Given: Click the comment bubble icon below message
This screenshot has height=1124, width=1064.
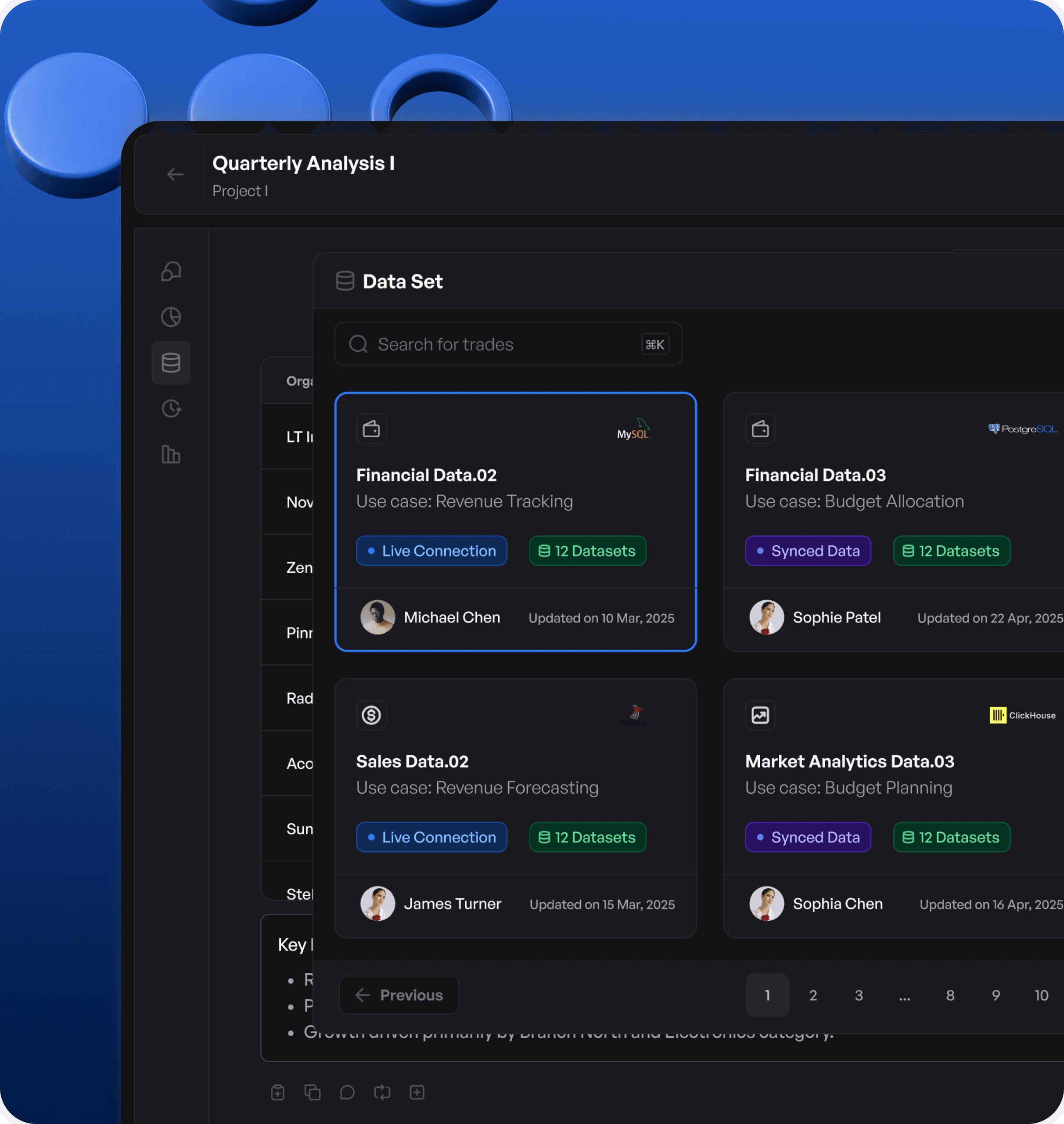Looking at the screenshot, I should point(347,1092).
